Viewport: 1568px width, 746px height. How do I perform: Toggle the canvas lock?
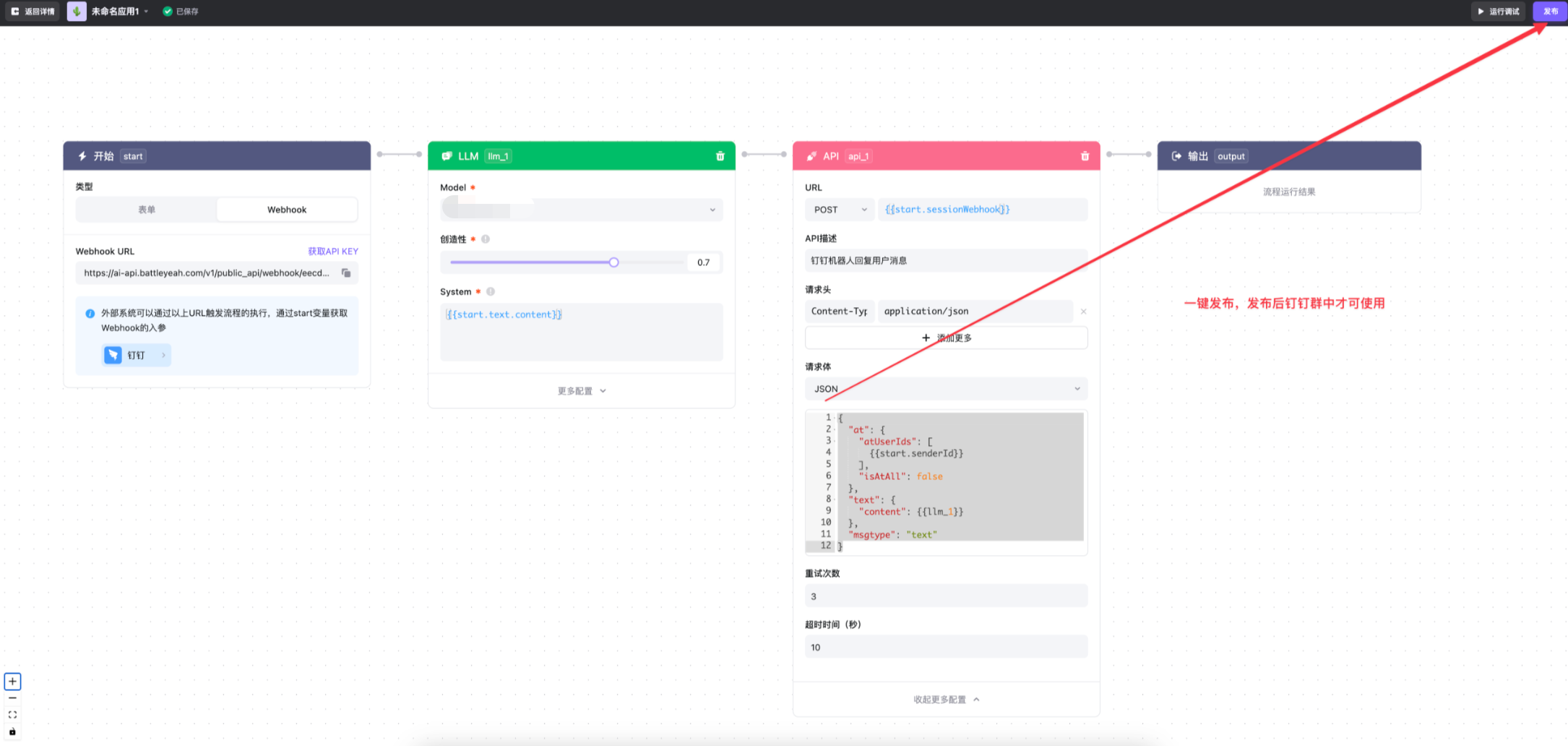pyautogui.click(x=12, y=732)
